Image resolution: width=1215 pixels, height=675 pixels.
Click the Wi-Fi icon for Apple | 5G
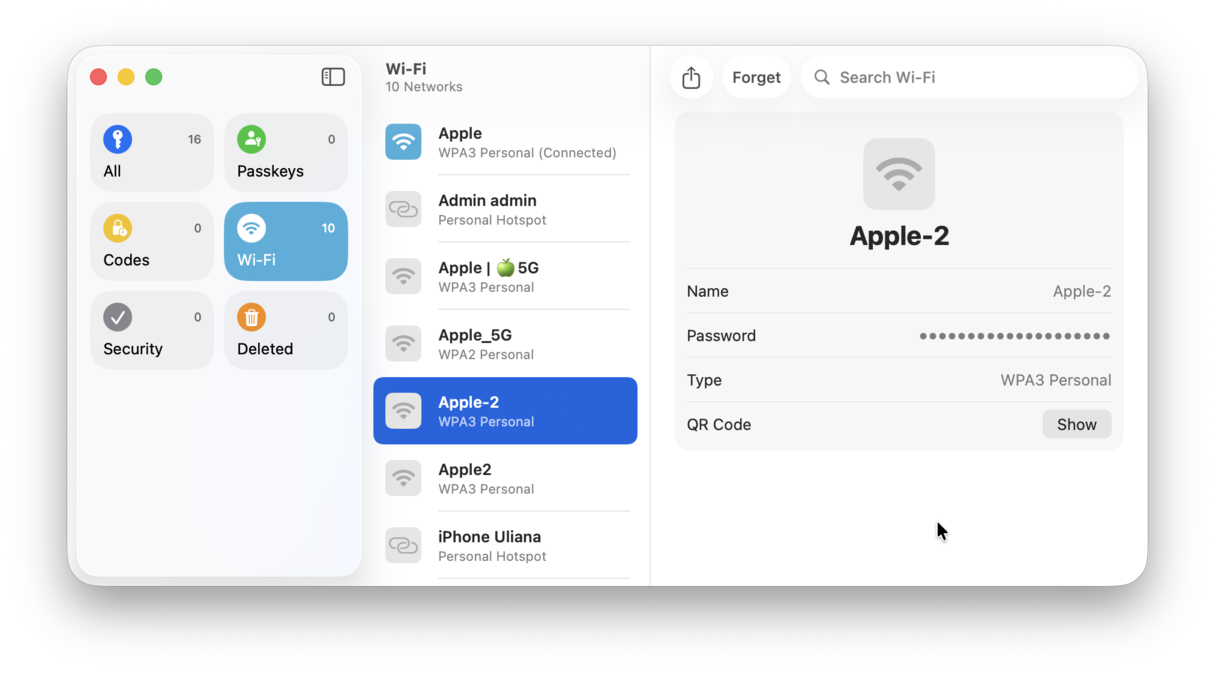point(404,276)
